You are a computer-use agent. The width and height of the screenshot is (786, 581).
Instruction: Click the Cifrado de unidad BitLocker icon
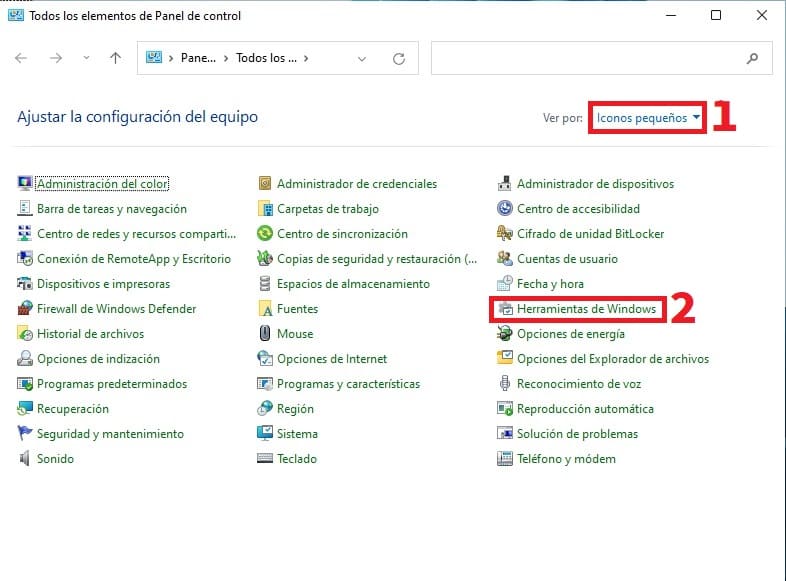pos(504,234)
